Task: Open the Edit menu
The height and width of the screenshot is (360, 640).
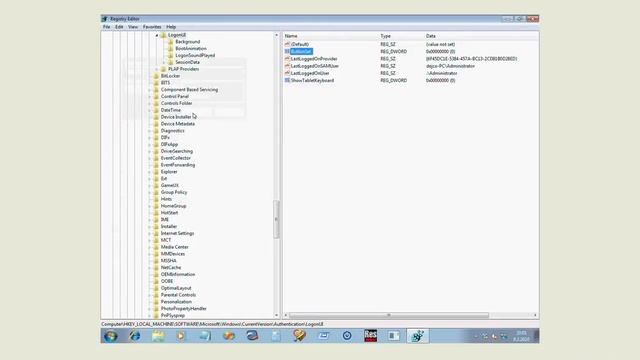Action: pyautogui.click(x=119, y=27)
